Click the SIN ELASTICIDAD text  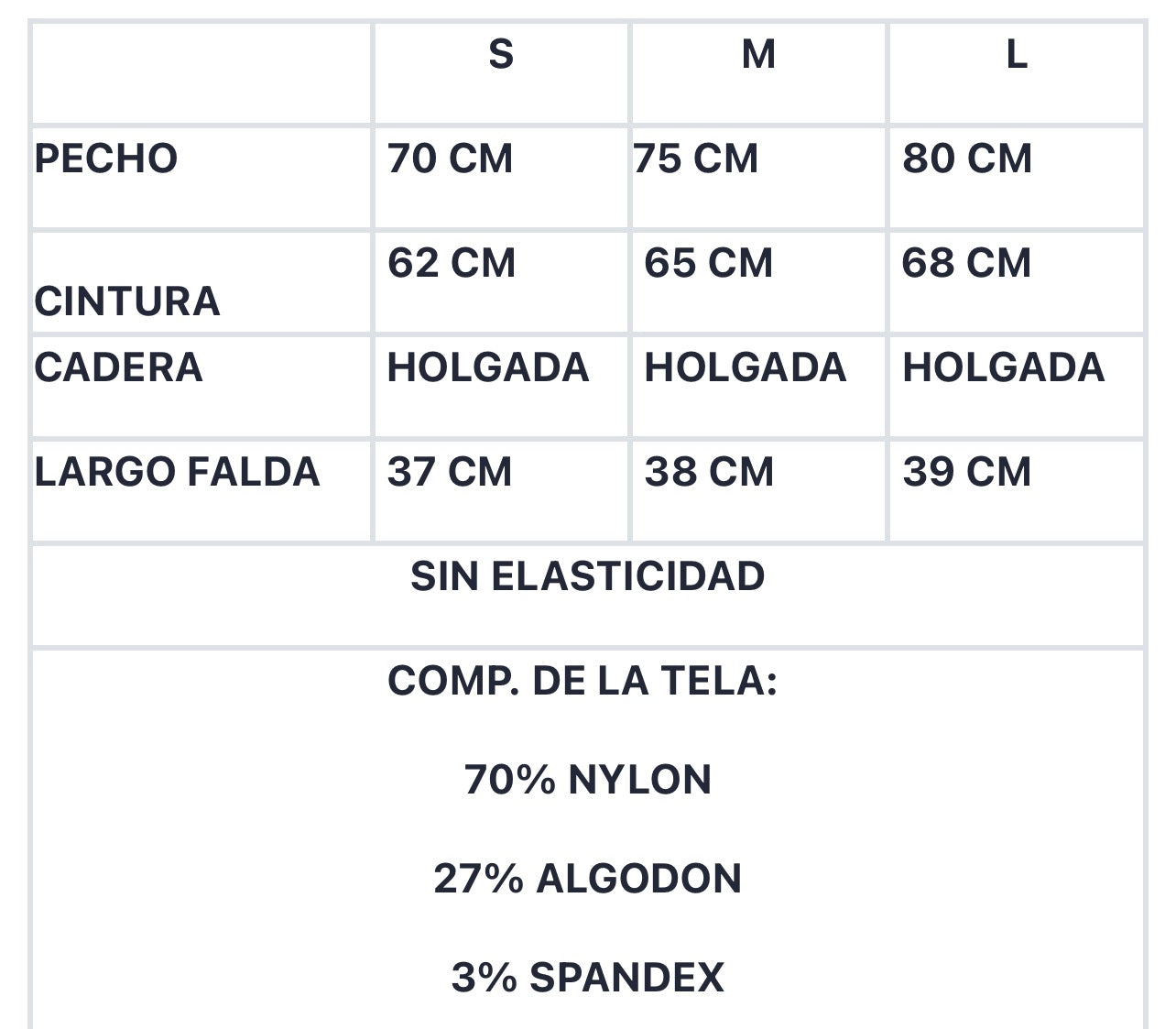click(587, 576)
